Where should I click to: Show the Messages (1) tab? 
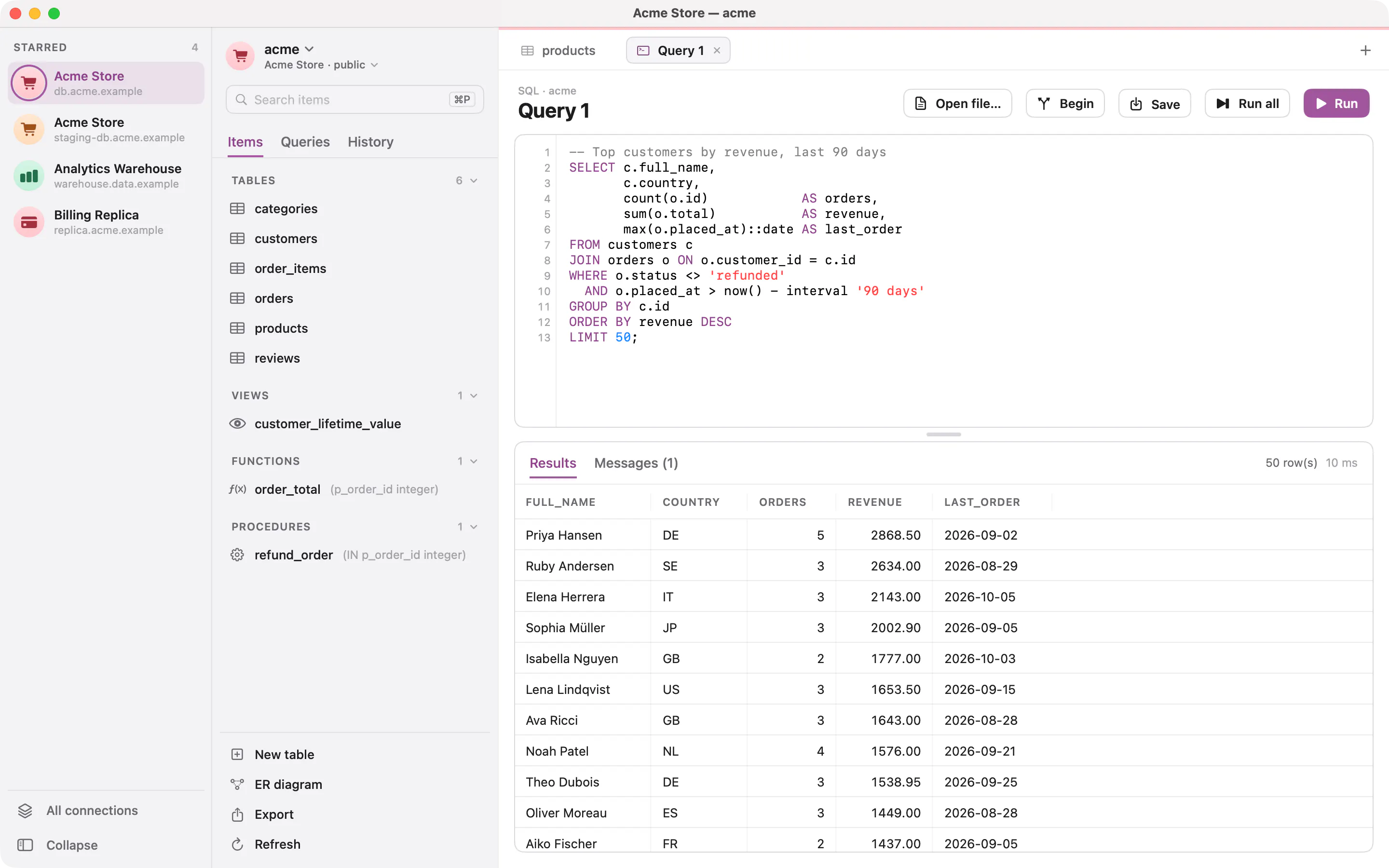pyautogui.click(x=636, y=463)
